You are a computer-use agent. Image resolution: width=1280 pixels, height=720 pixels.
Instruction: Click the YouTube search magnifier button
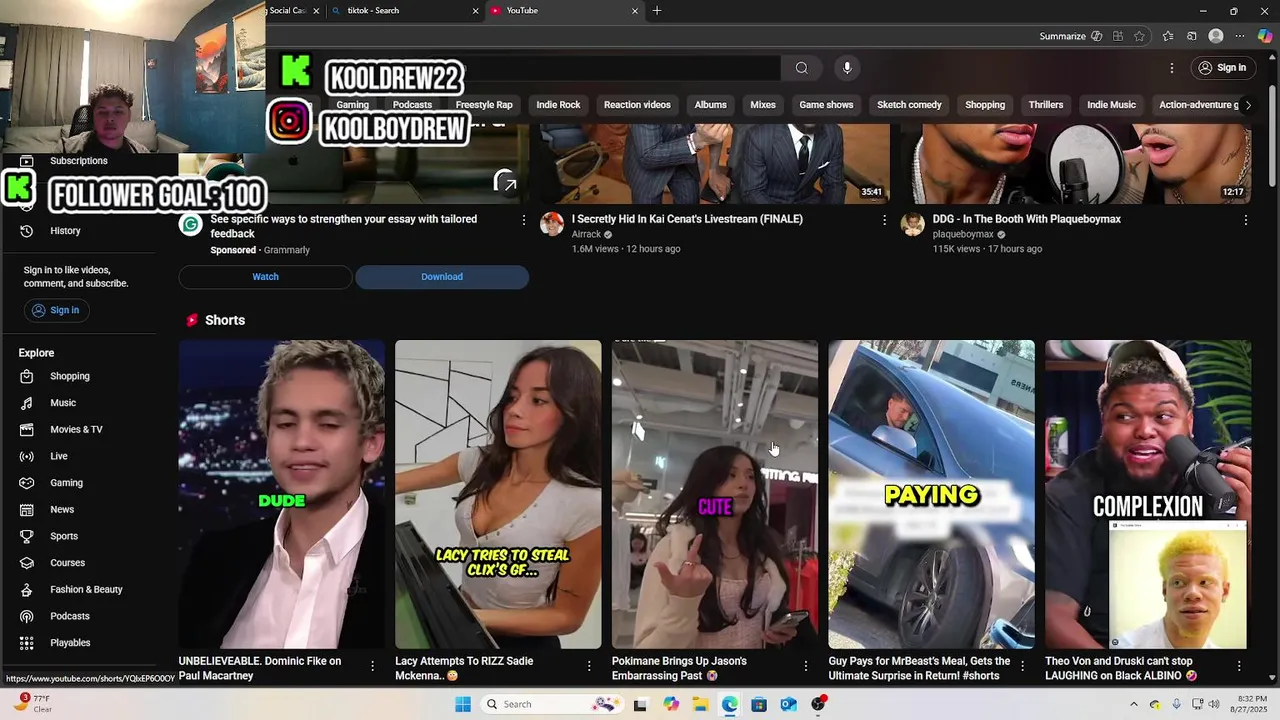801,68
